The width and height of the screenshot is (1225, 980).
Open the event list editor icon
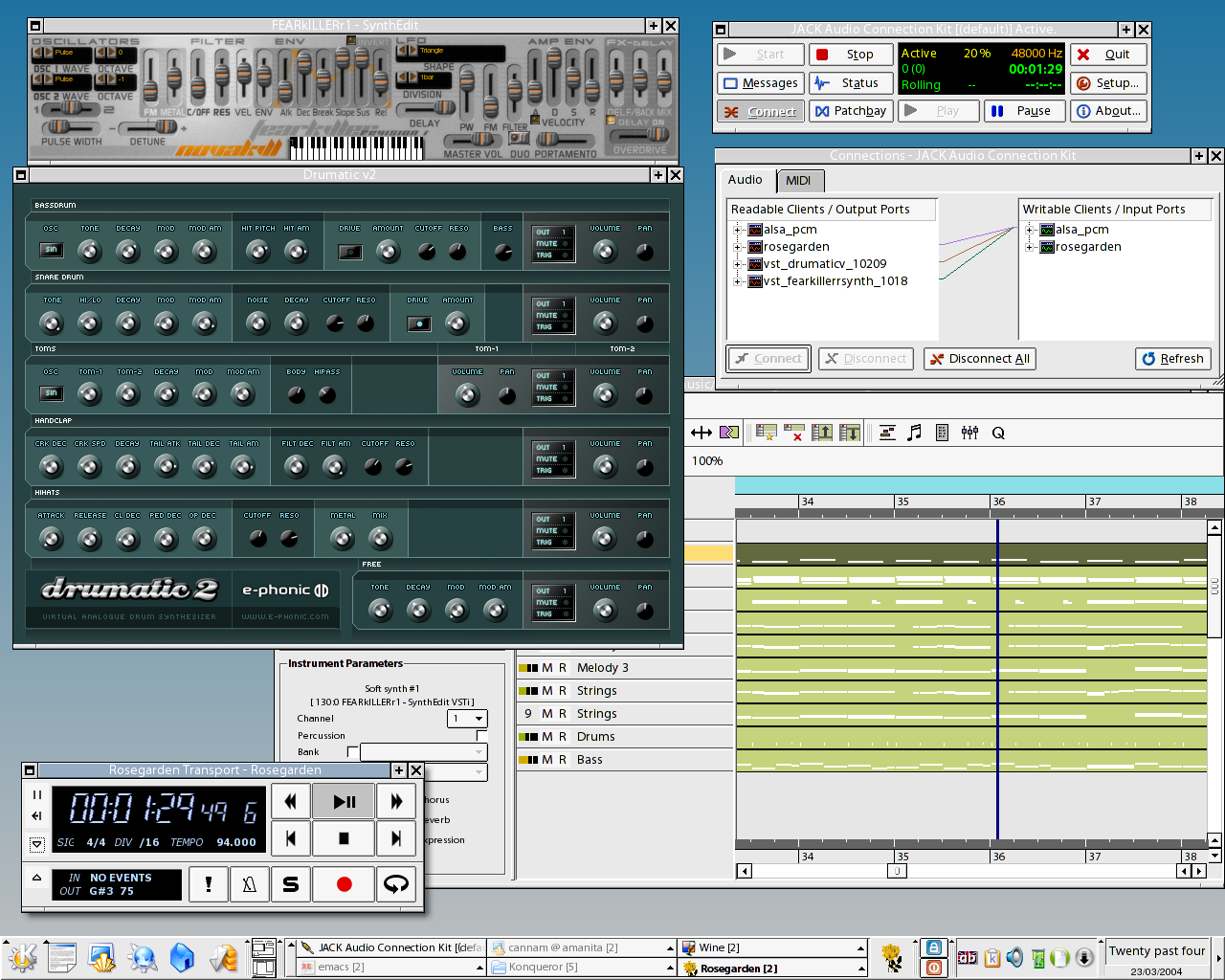942,433
